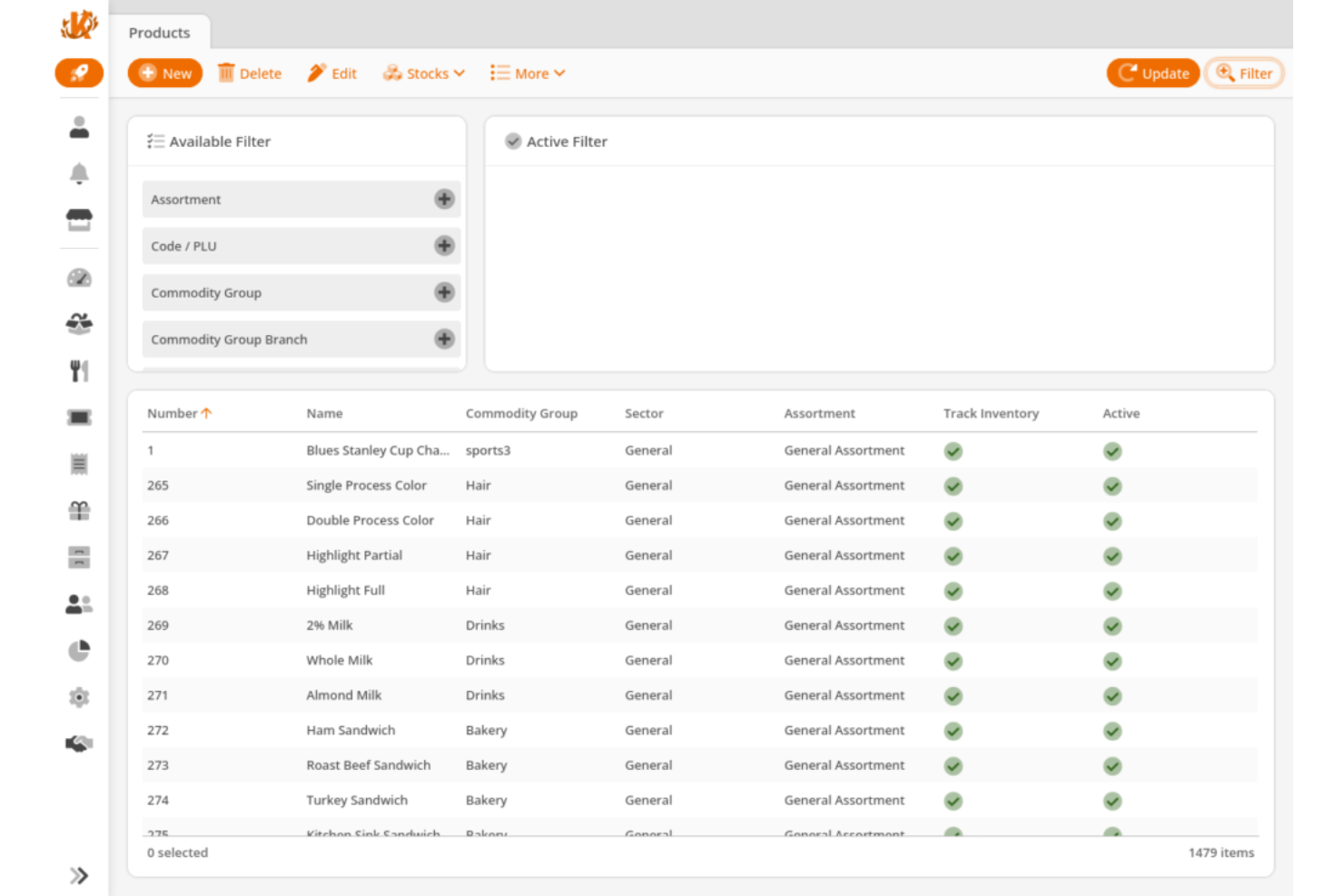Add the Commodity Group filter with plus icon
Image resolution: width=1344 pixels, height=896 pixels.
[444, 292]
